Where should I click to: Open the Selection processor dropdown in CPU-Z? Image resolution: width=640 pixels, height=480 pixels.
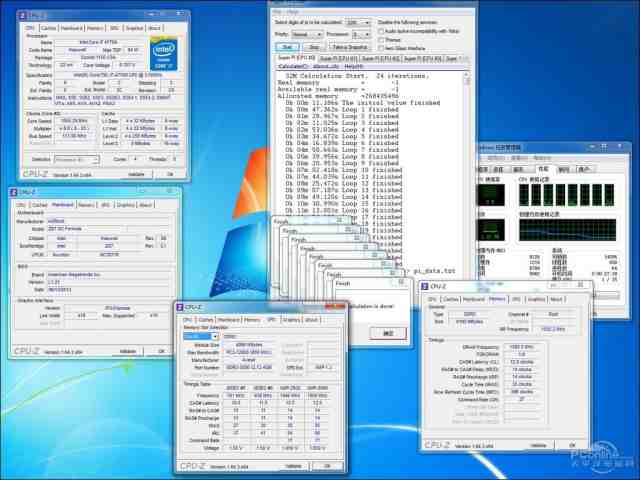[x=77, y=159]
